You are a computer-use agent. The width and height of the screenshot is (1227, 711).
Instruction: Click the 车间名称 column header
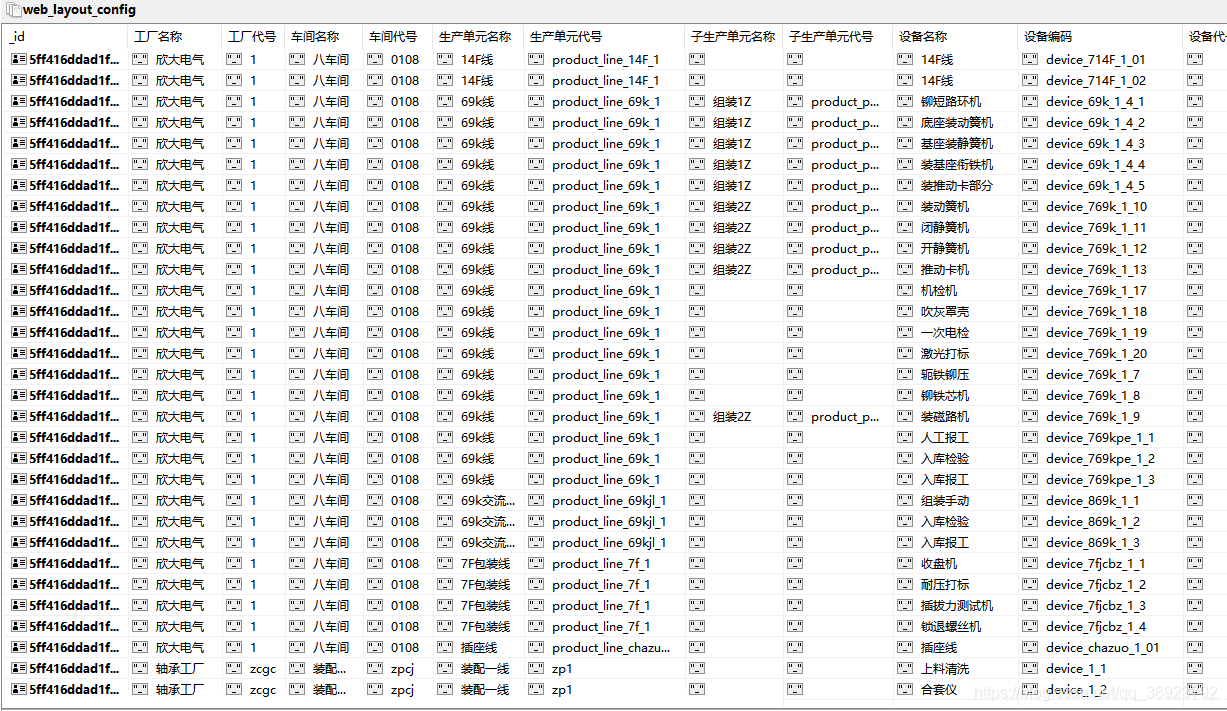(x=323, y=37)
